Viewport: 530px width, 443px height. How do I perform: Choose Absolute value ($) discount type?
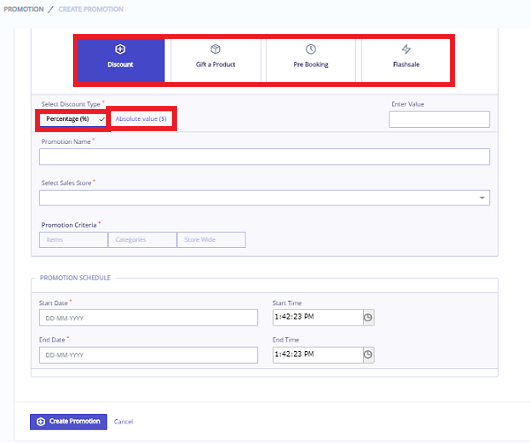tap(141, 119)
